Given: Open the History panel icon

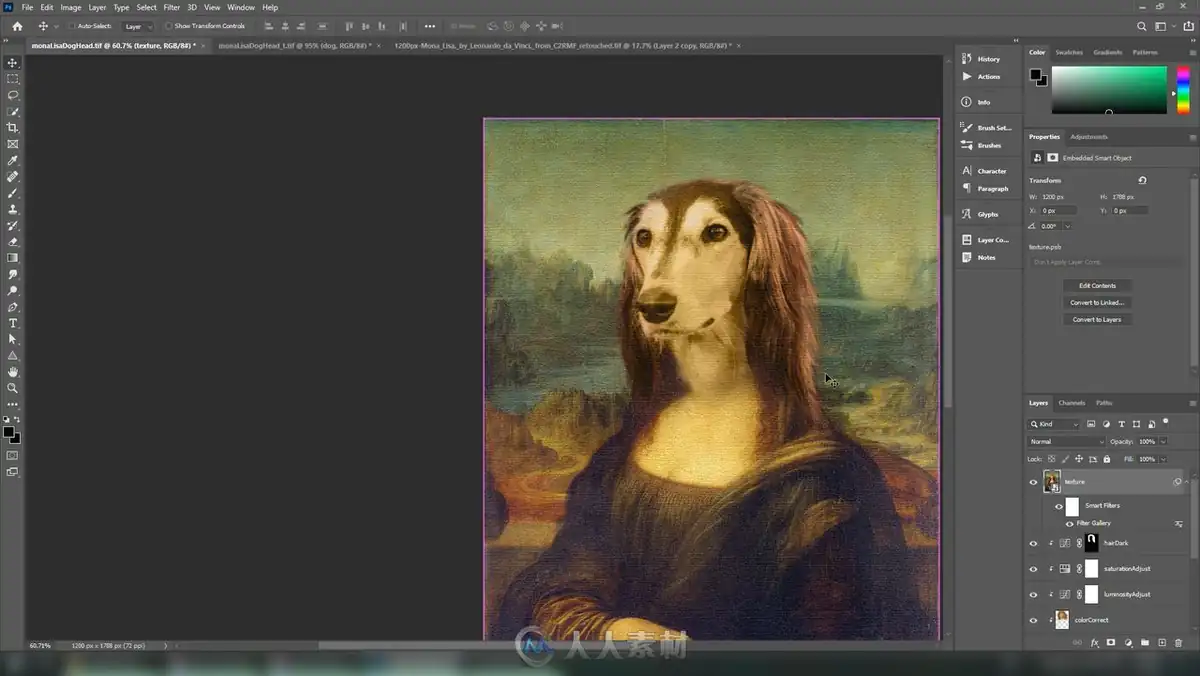Looking at the screenshot, I should point(967,59).
